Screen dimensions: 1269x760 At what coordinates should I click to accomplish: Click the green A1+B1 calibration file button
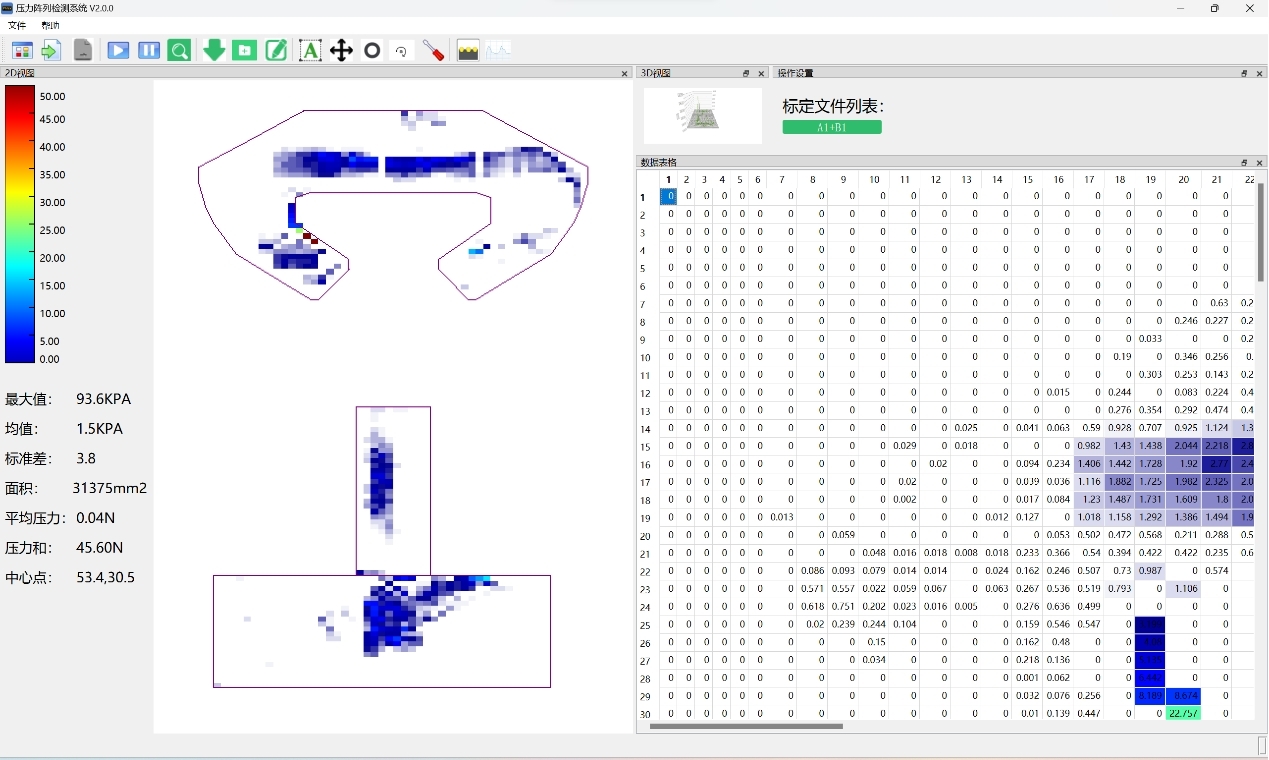click(832, 127)
